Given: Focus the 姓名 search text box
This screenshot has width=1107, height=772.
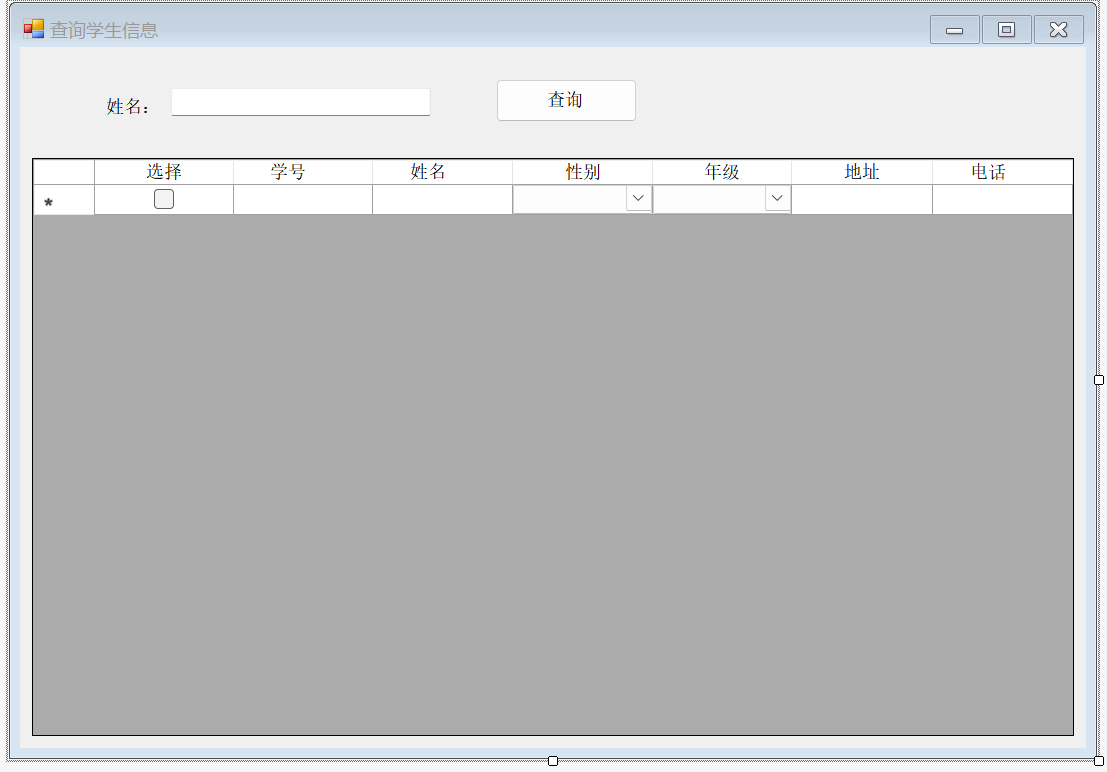Looking at the screenshot, I should point(300,102).
